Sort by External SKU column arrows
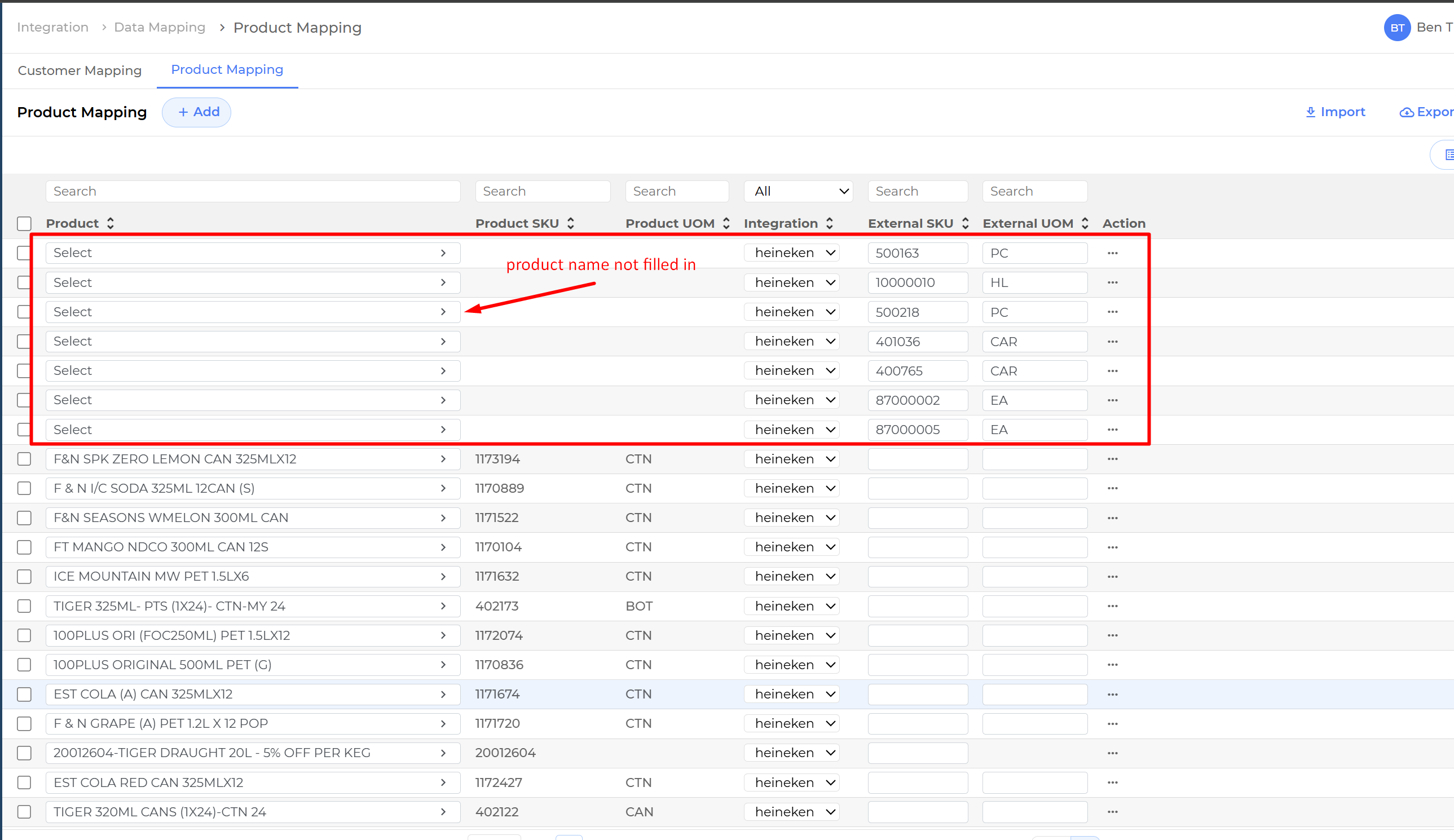 click(966, 223)
